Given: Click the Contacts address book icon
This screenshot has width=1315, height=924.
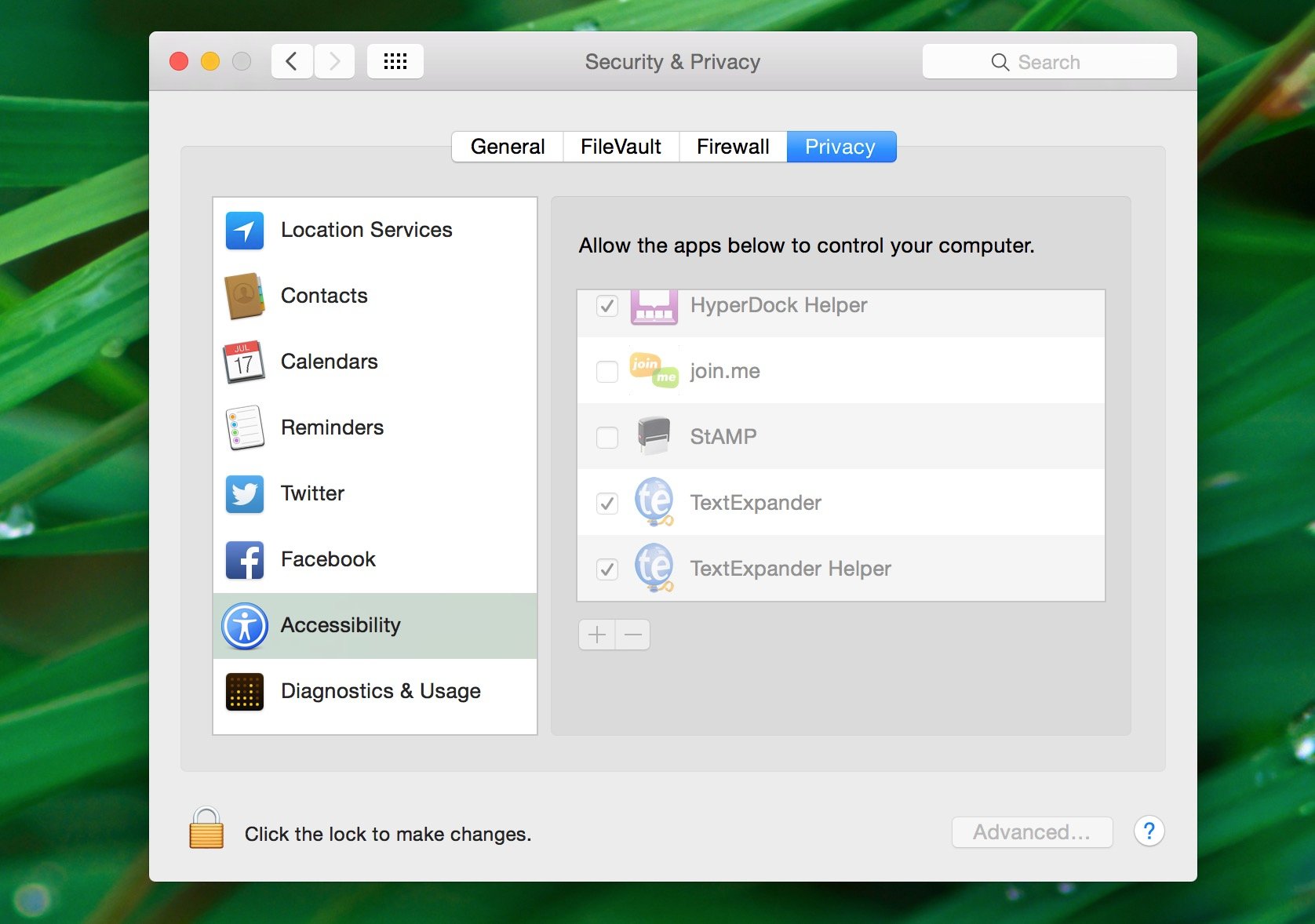Looking at the screenshot, I should 245,296.
